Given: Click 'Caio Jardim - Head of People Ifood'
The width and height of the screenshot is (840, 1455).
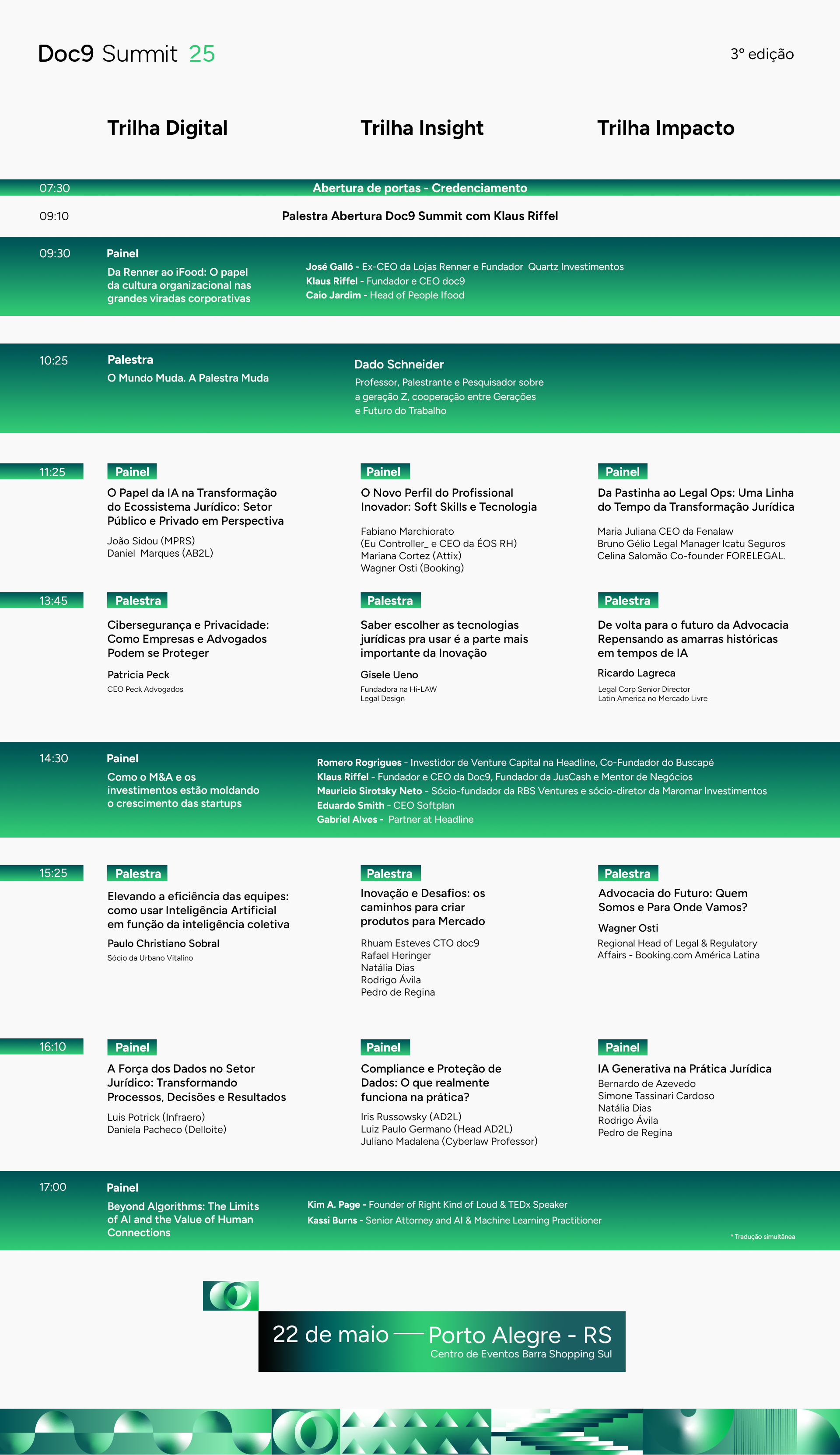Looking at the screenshot, I should tap(385, 295).
